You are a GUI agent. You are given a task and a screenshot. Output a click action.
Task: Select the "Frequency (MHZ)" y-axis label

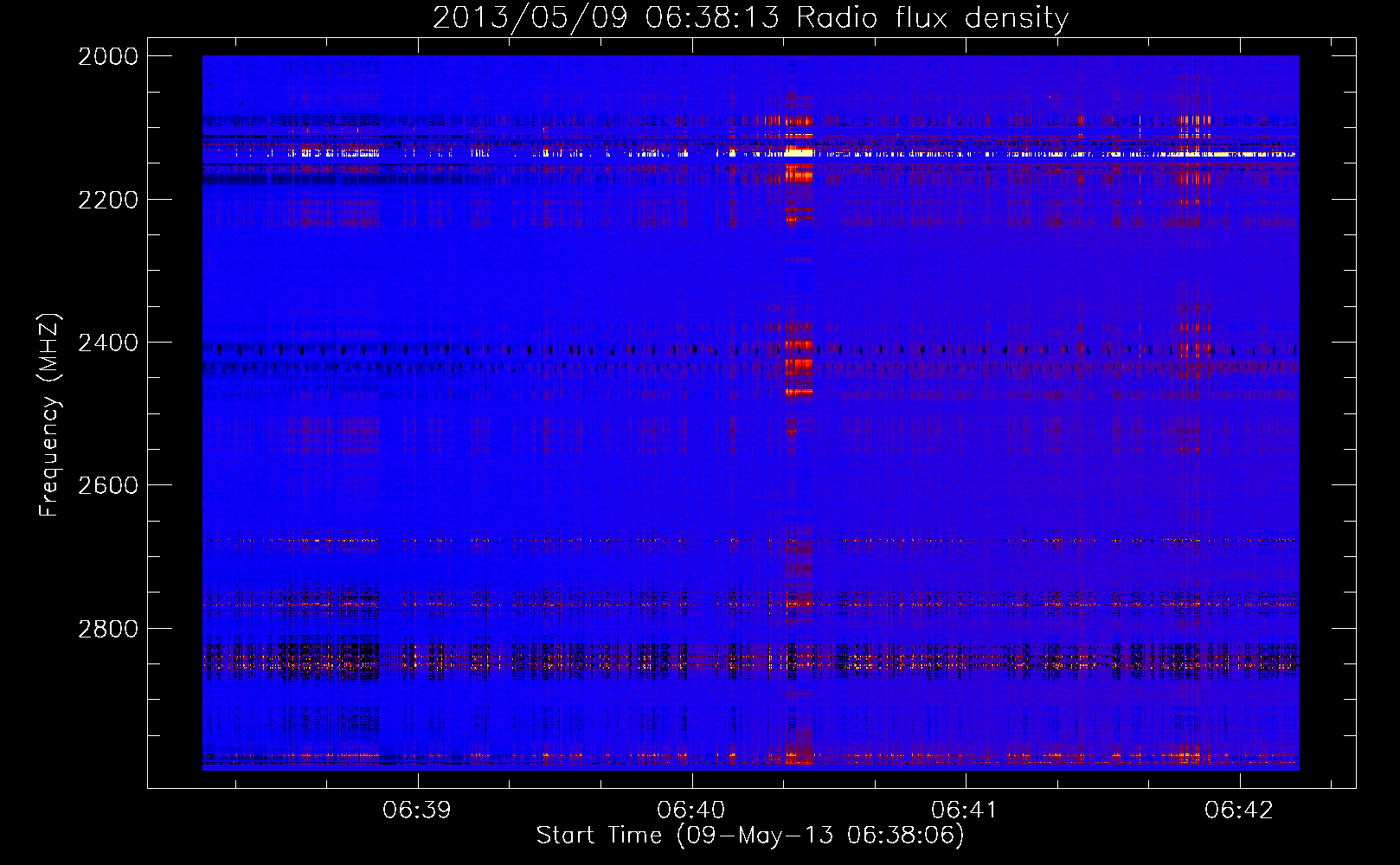tap(49, 415)
